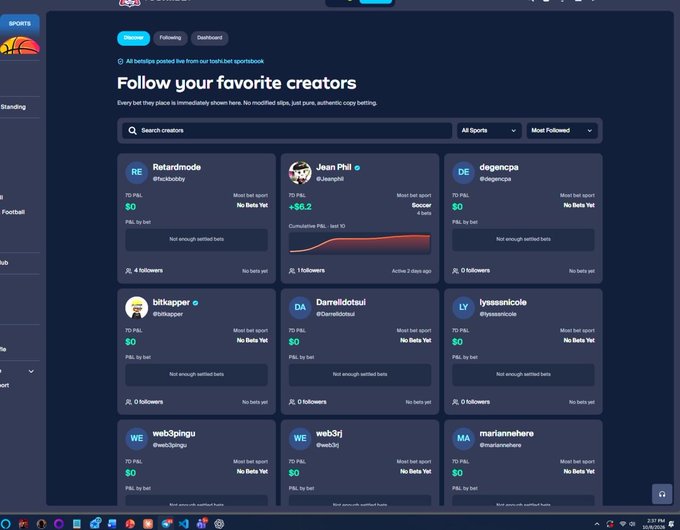The height and width of the screenshot is (530, 680).
Task: Expand the sidebar chevron near bottom
Action: (31, 371)
